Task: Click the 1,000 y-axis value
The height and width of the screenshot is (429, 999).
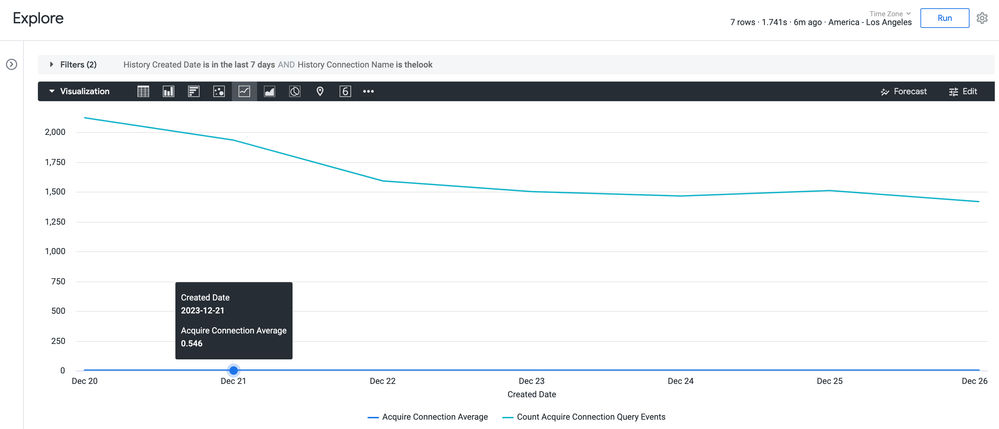Action: pos(54,252)
